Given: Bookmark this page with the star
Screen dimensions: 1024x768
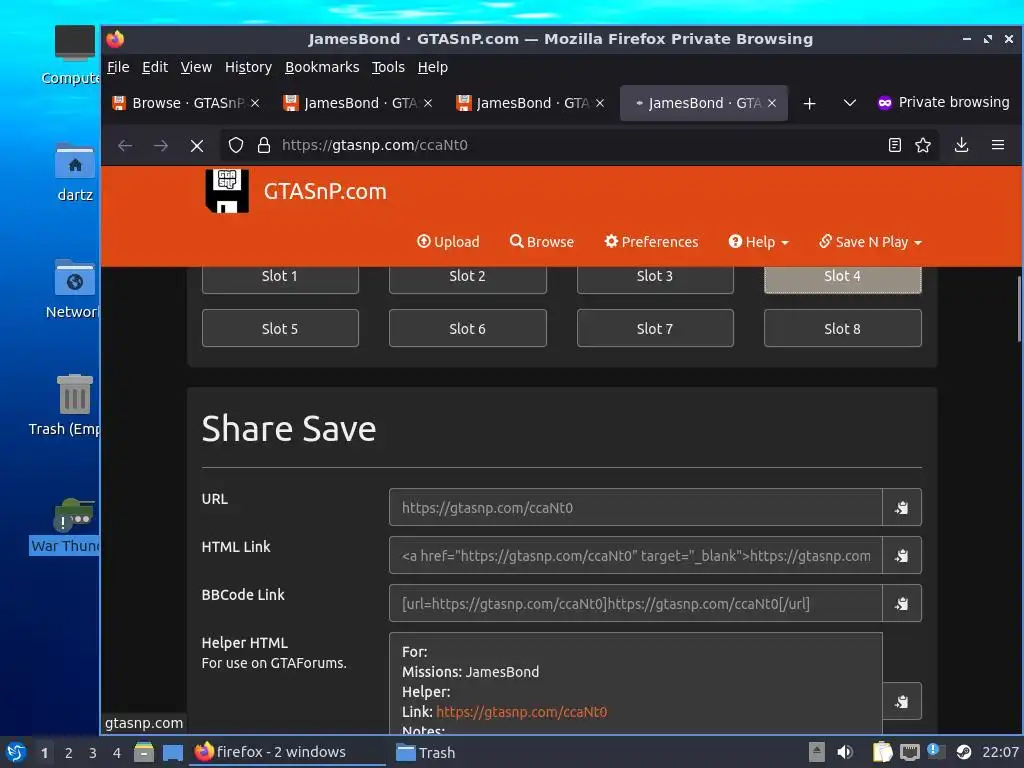Looking at the screenshot, I should pyautogui.click(x=923, y=145).
